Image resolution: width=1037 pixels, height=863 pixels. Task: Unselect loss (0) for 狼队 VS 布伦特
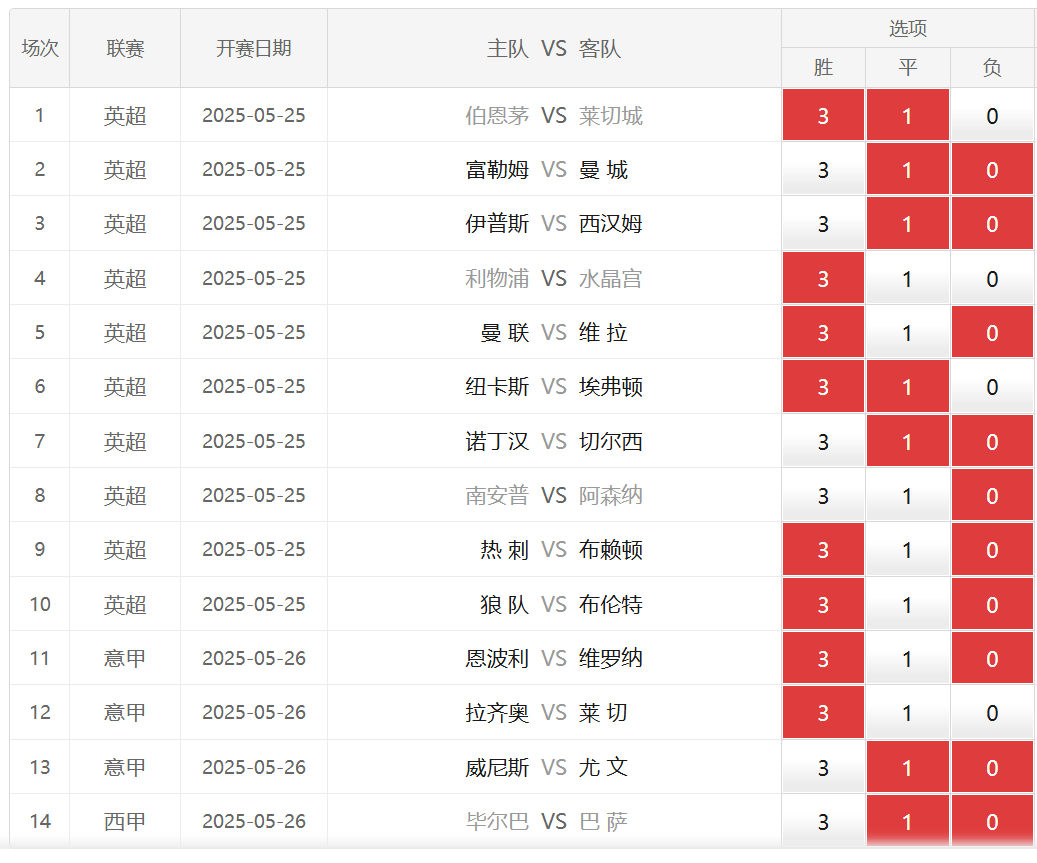tap(992, 604)
